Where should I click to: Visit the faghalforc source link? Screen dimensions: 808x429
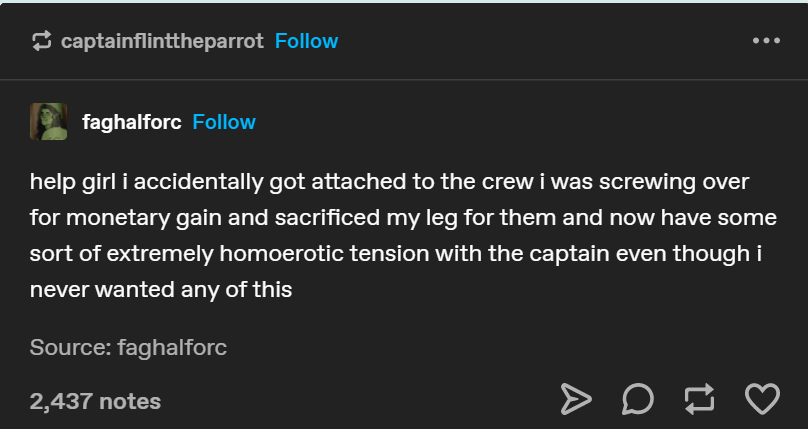pos(172,348)
